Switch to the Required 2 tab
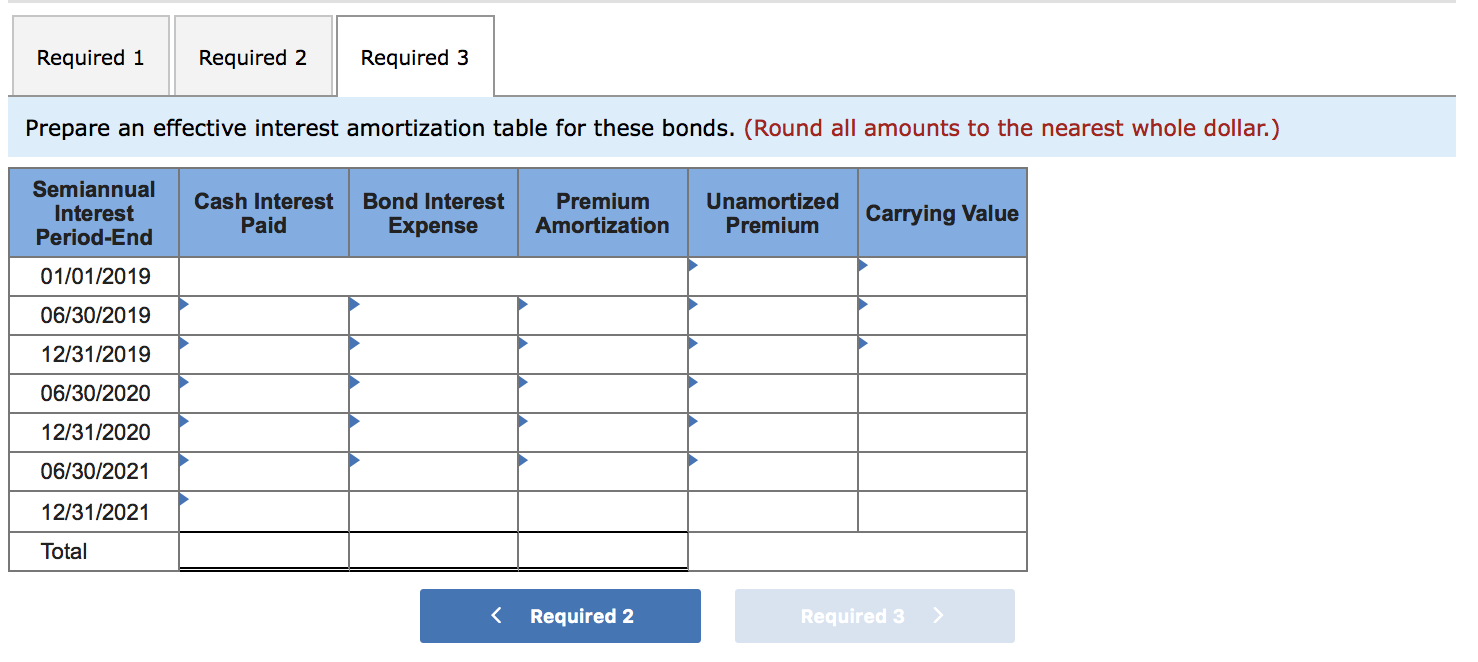Image resolution: width=1478 pixels, height=662 pixels. coord(253,56)
